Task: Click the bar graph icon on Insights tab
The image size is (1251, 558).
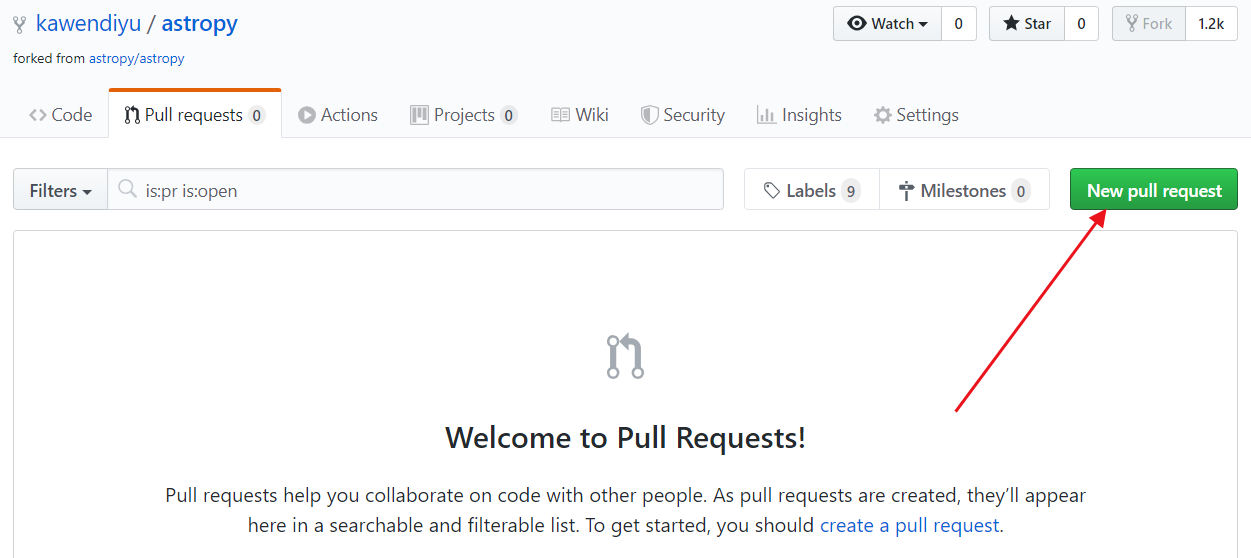Action: pos(767,115)
